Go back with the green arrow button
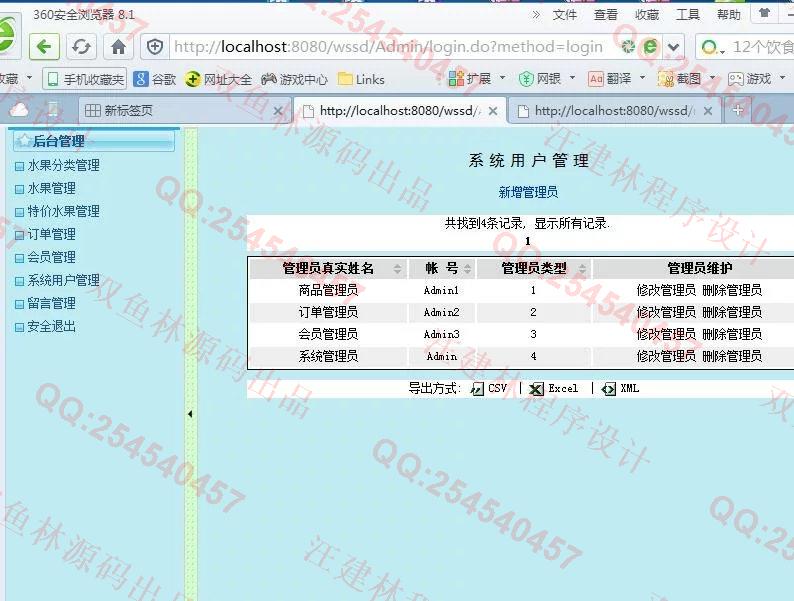Image resolution: width=794 pixels, height=601 pixels. [45, 47]
